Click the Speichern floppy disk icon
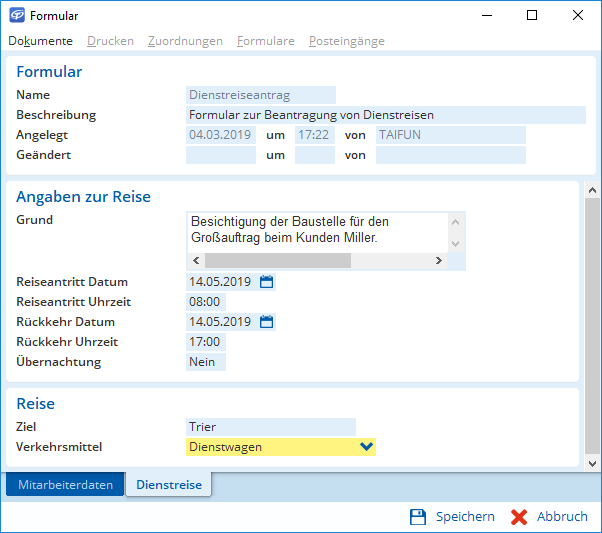 (418, 517)
